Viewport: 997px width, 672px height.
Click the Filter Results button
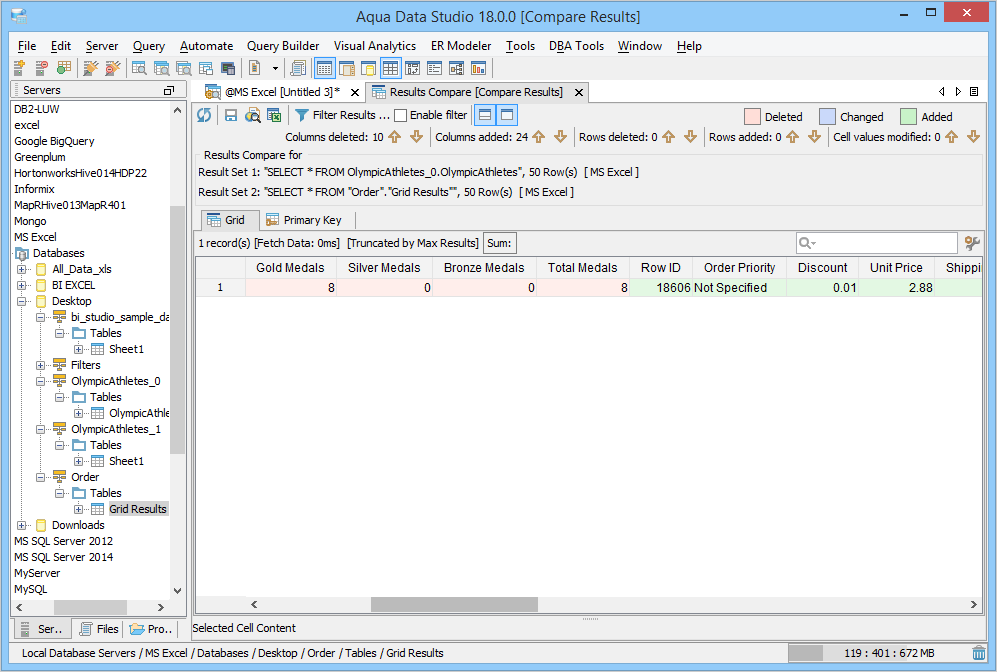coord(342,115)
